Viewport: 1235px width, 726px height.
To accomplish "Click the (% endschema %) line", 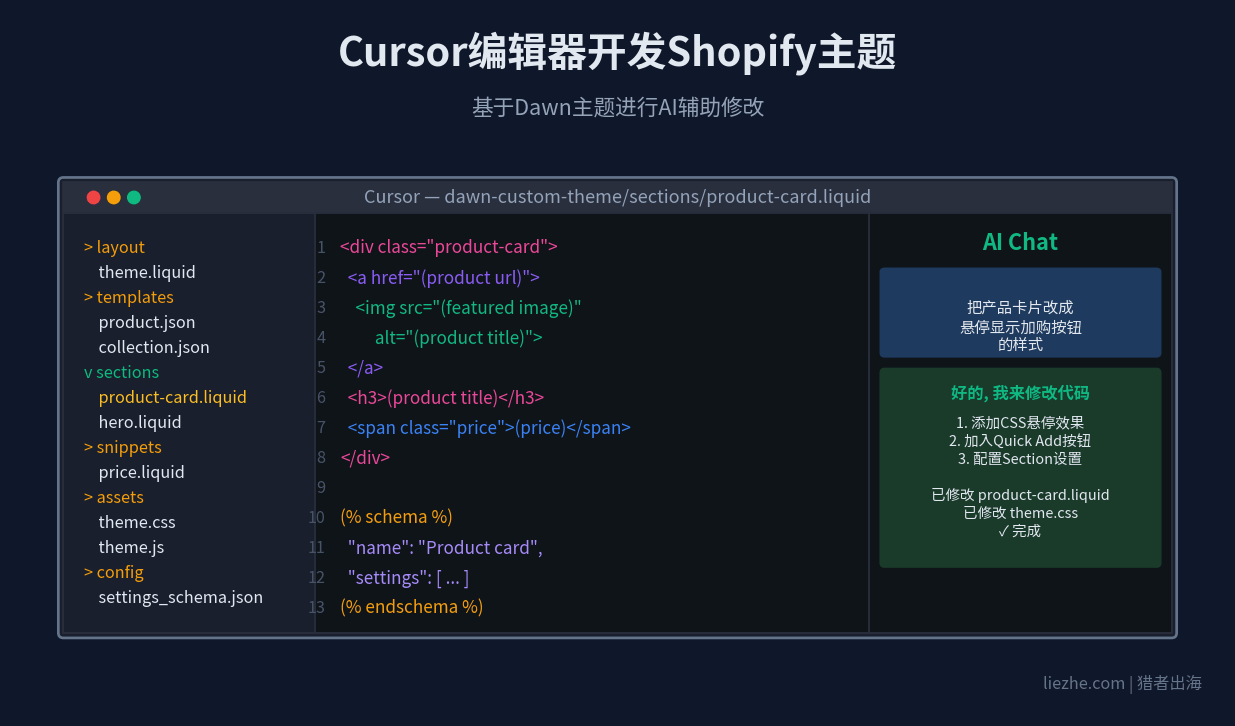I will coord(412,607).
